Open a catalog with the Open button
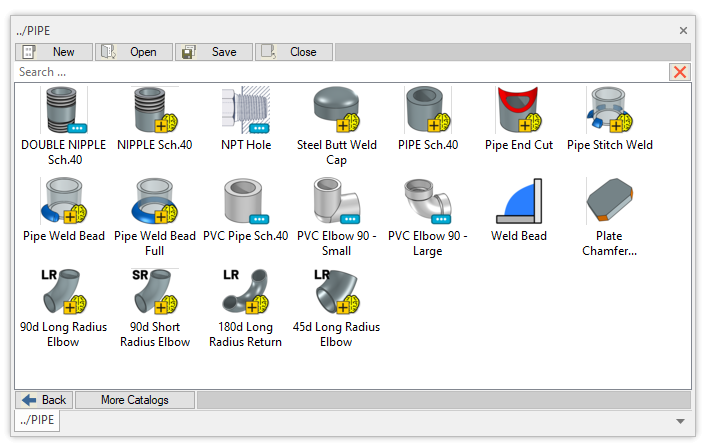 tap(134, 52)
